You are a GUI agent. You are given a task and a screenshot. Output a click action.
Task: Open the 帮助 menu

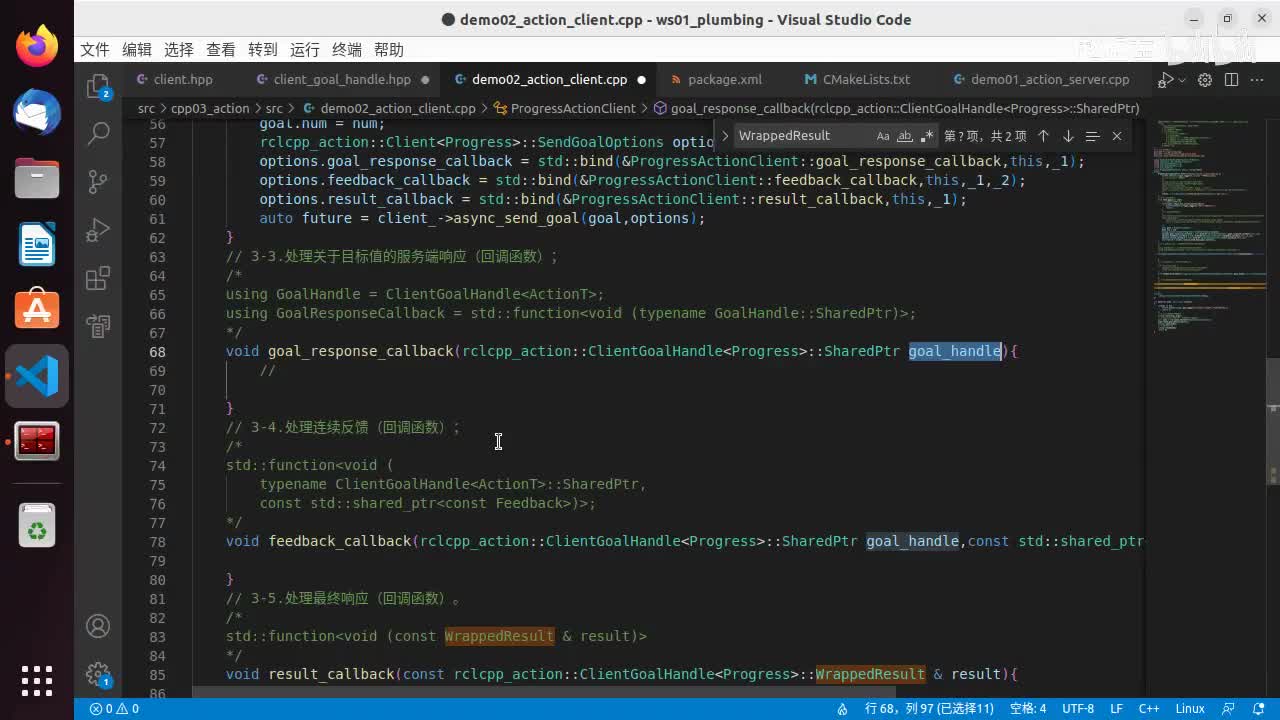(x=389, y=50)
